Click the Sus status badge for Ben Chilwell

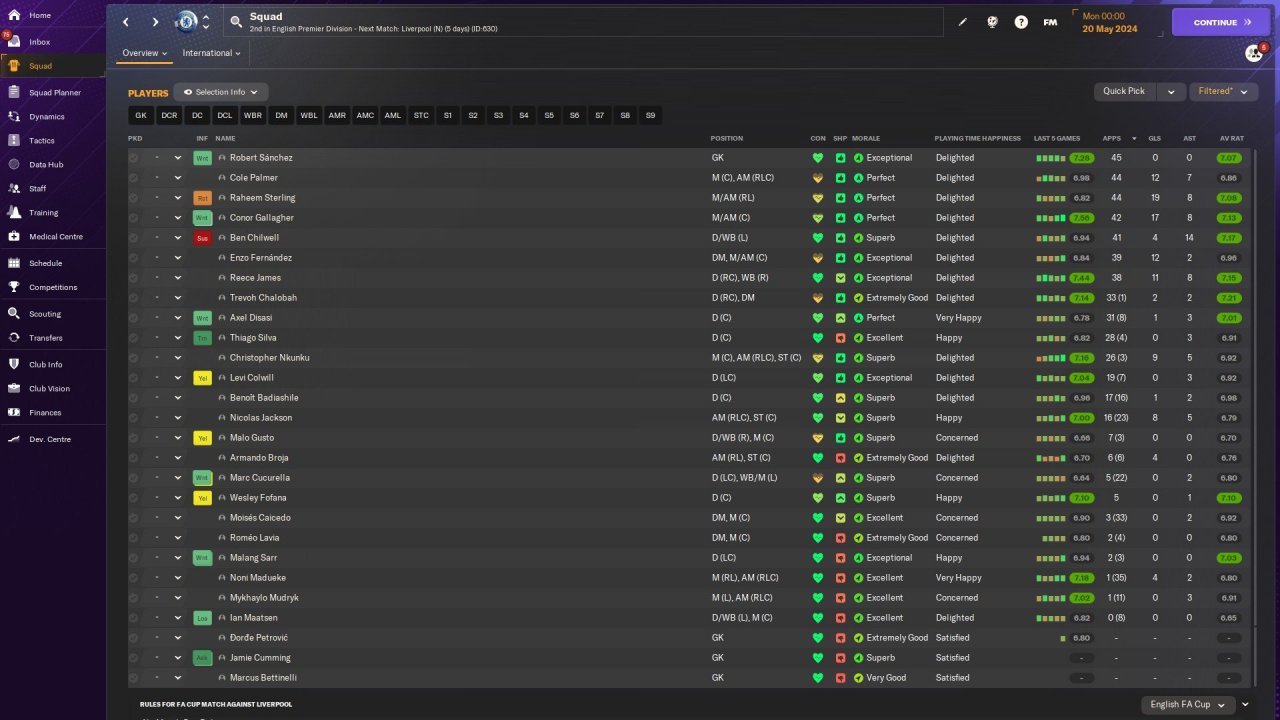point(202,238)
